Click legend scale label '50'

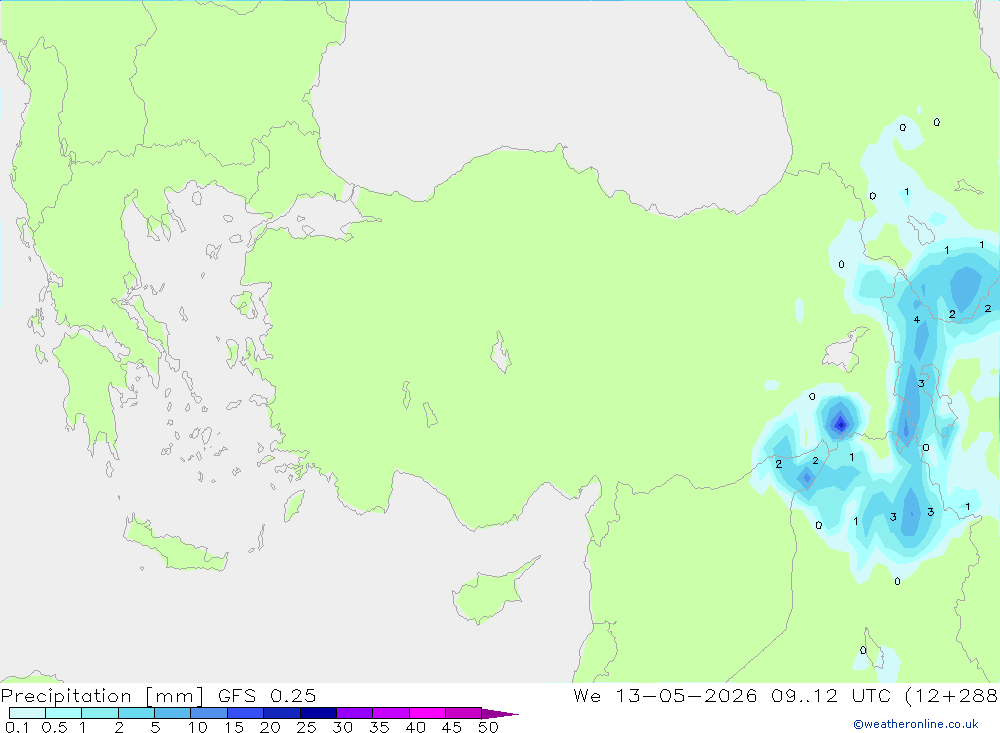(x=488, y=727)
